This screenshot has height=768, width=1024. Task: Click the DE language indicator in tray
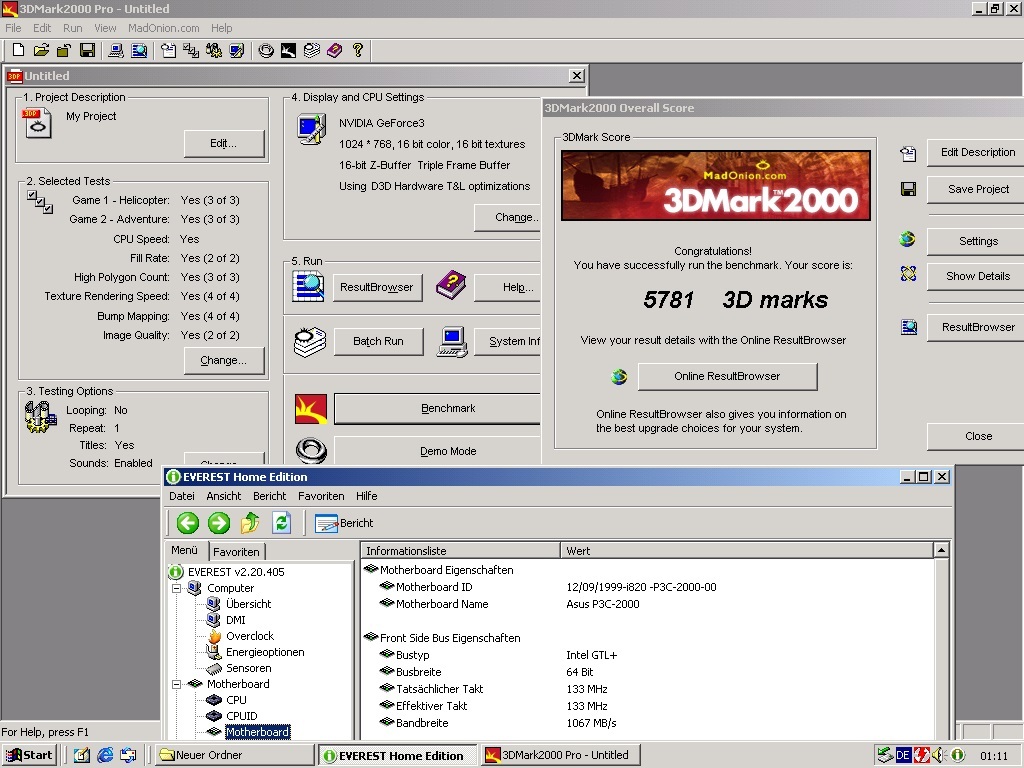tap(903, 756)
